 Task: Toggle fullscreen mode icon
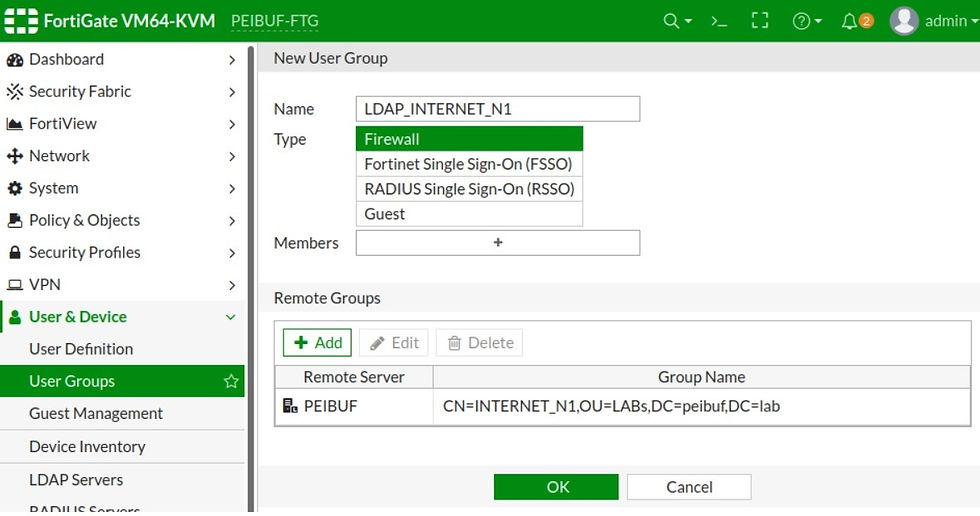(760, 21)
